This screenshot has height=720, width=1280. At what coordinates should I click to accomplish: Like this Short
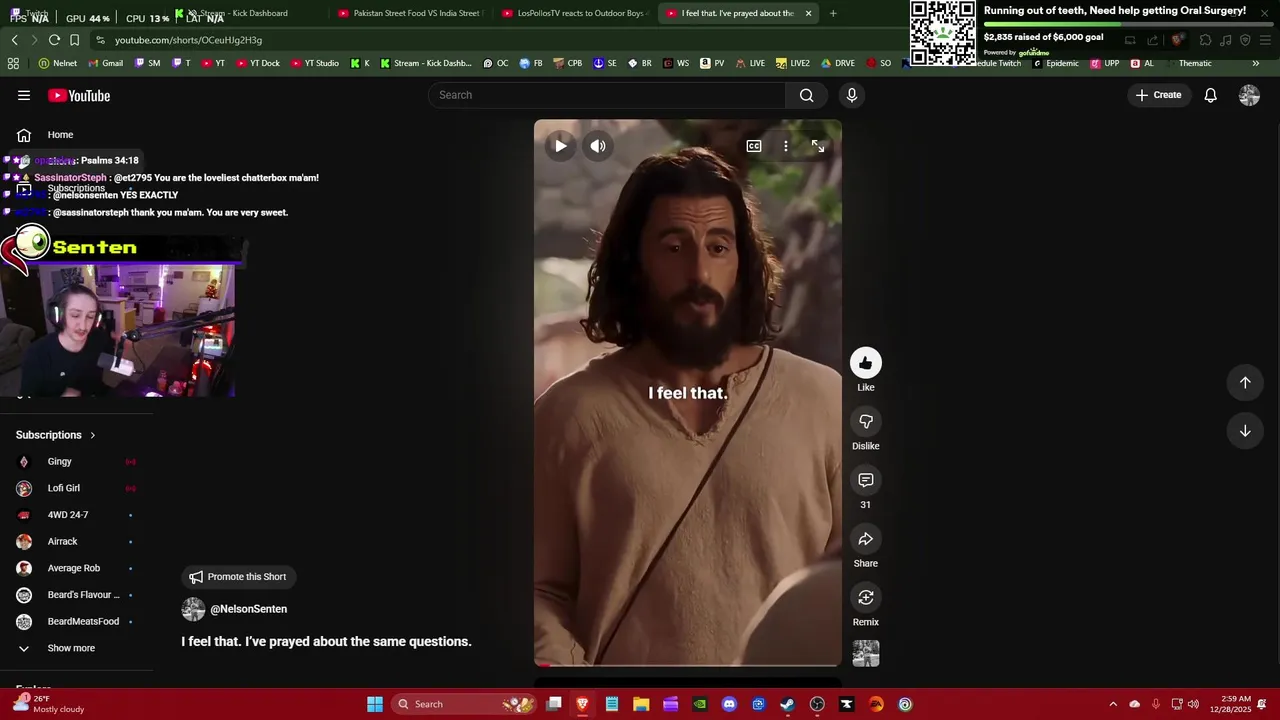pos(866,363)
